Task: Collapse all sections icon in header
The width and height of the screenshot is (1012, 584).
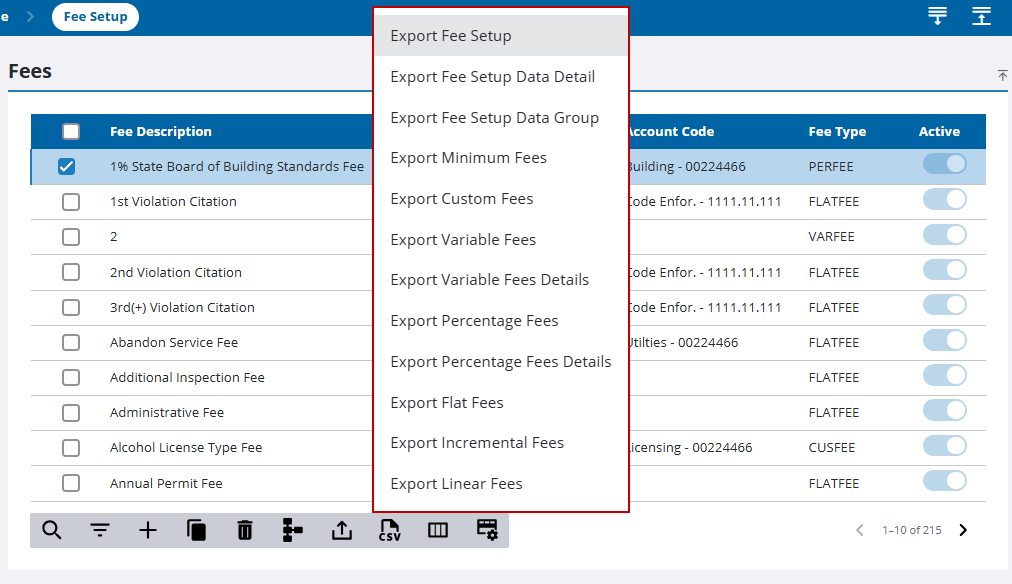Action: 981,16
